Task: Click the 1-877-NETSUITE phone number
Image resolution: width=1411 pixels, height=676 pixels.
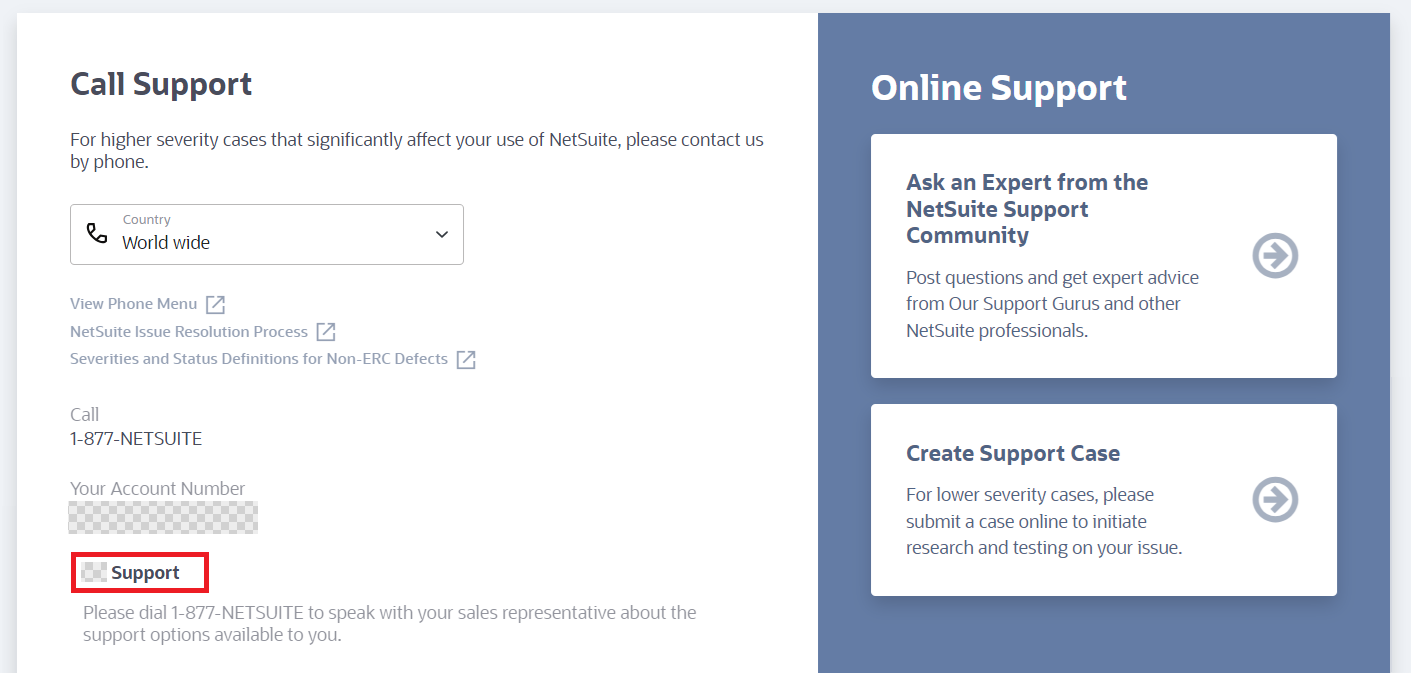Action: [x=135, y=438]
